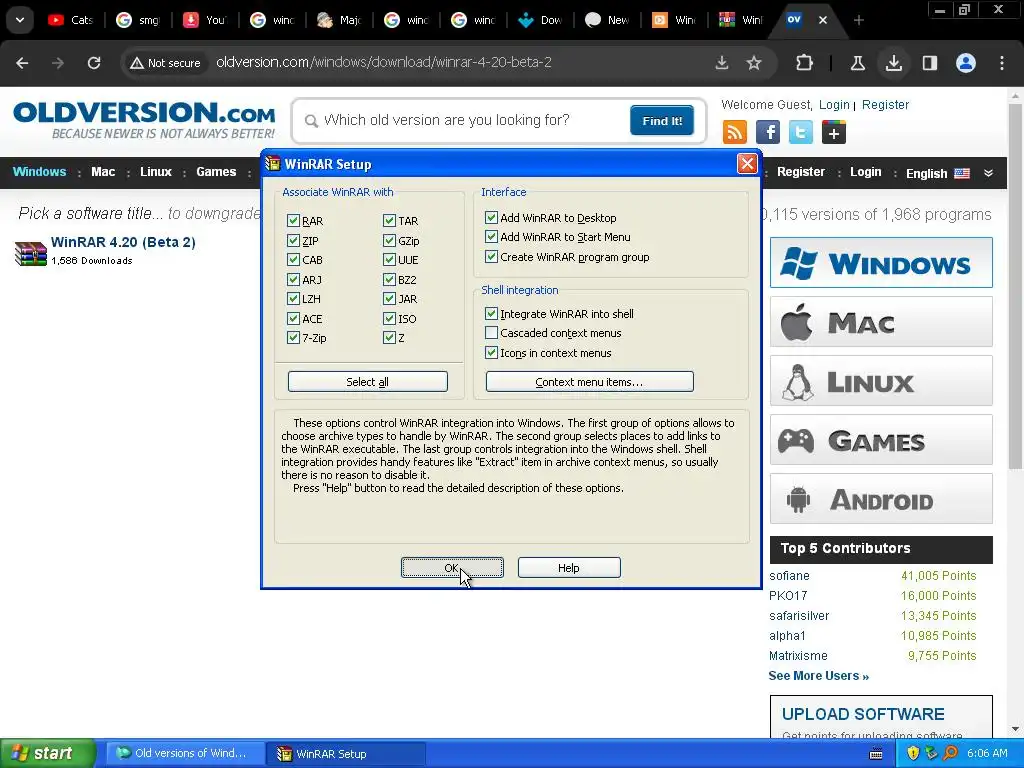The image size is (1024, 768).
Task: Click the address bar URL
Action: point(383,63)
